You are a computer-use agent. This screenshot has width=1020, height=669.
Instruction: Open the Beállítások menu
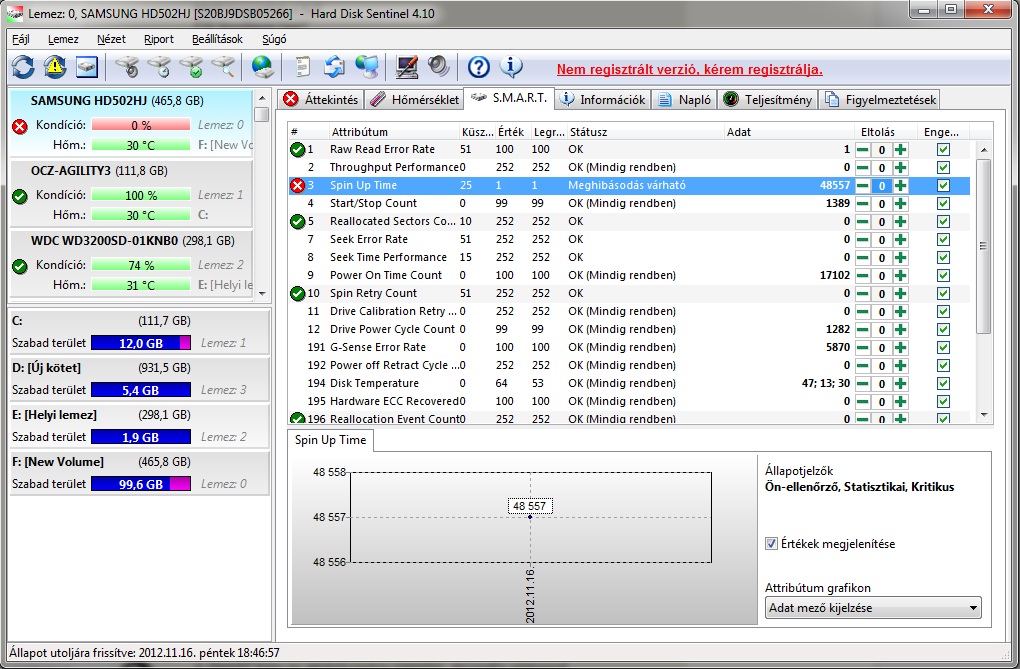tap(217, 39)
